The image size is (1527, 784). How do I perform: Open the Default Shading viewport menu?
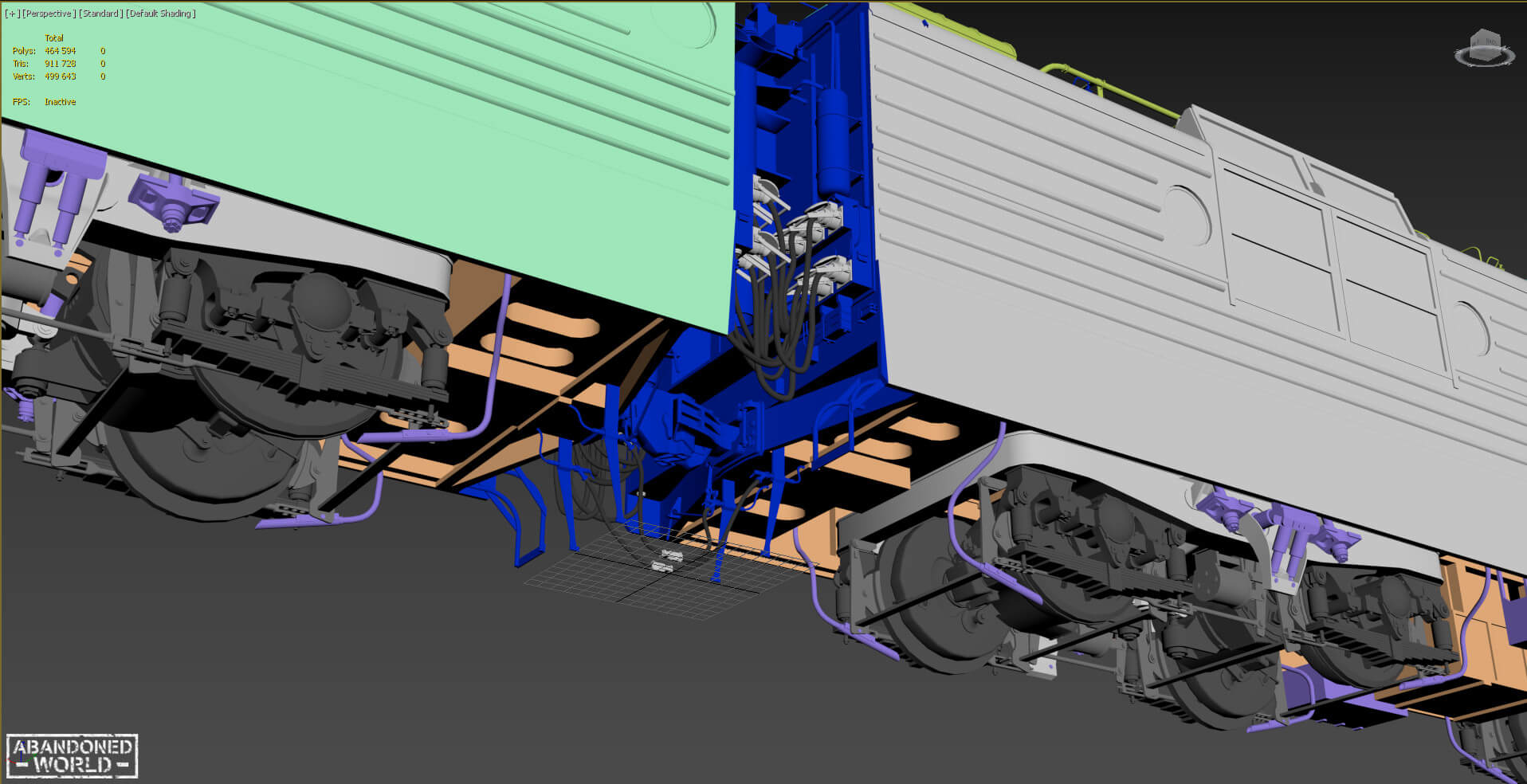click(x=160, y=14)
